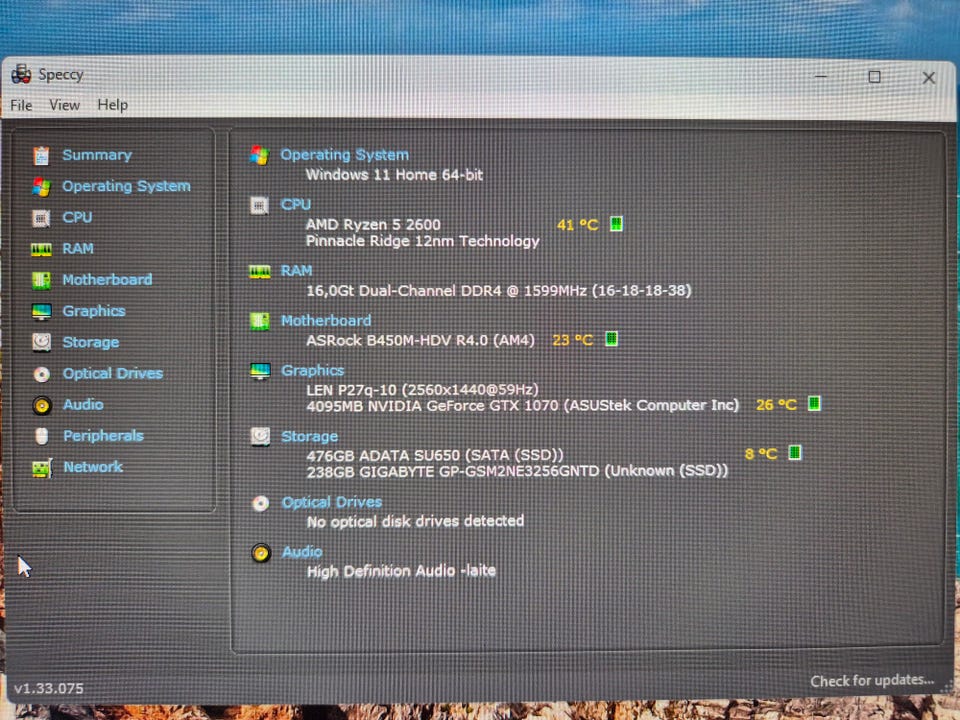
Task: Select Storage in the sidebar
Action: [91, 342]
